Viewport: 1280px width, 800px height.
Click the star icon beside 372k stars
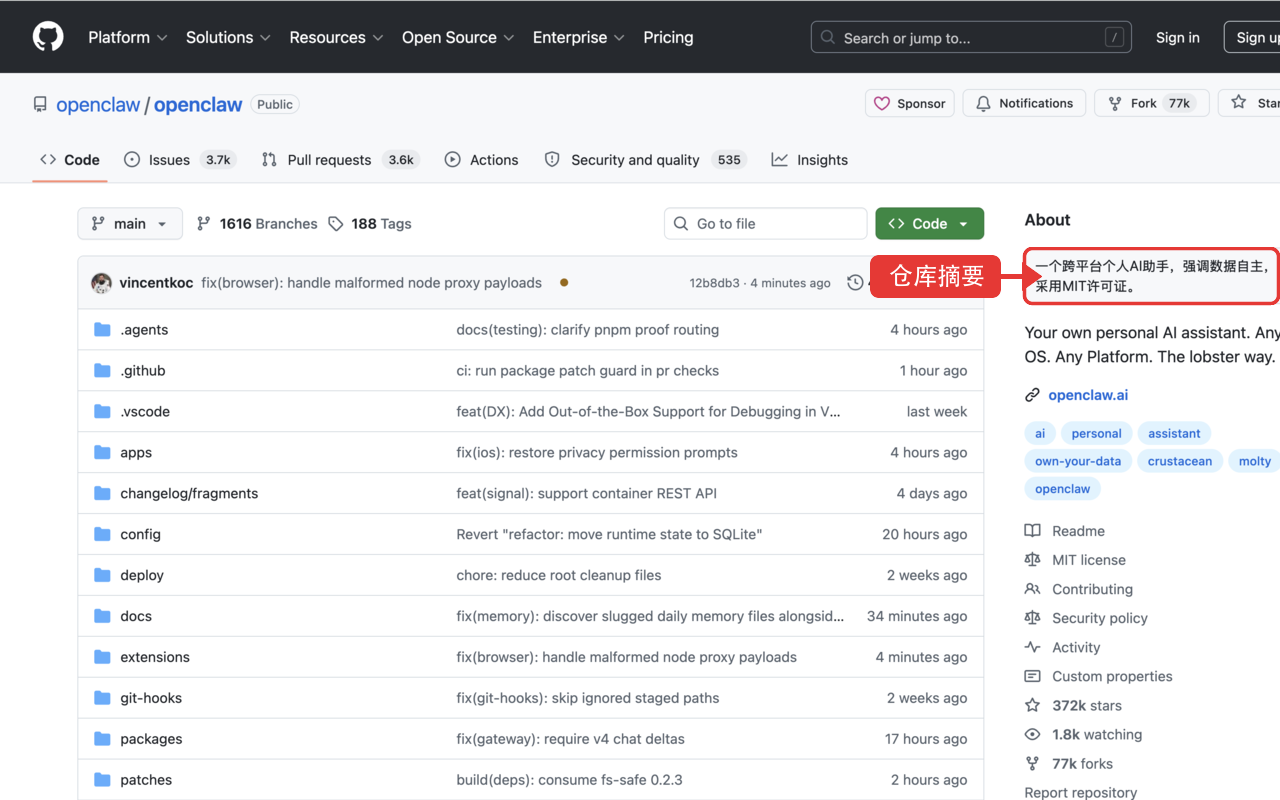(1033, 705)
